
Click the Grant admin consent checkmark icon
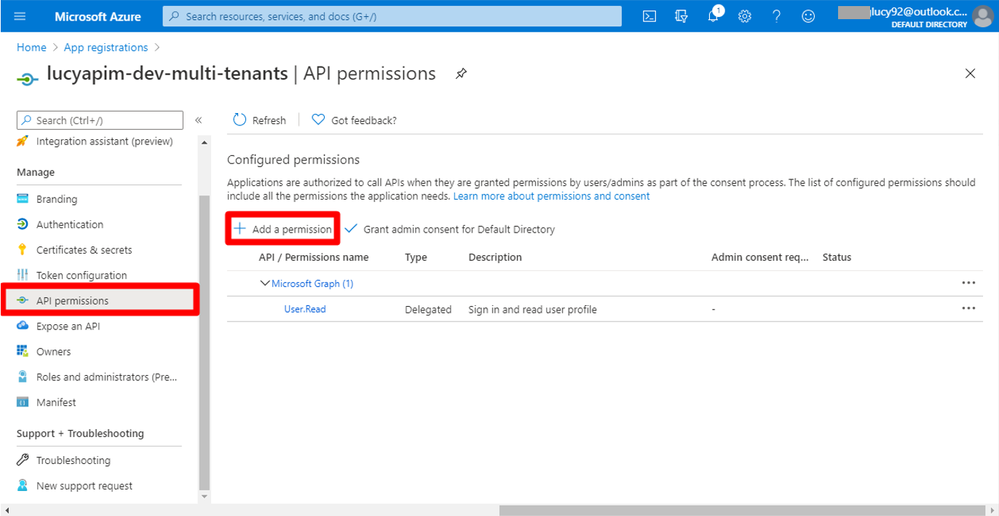351,229
